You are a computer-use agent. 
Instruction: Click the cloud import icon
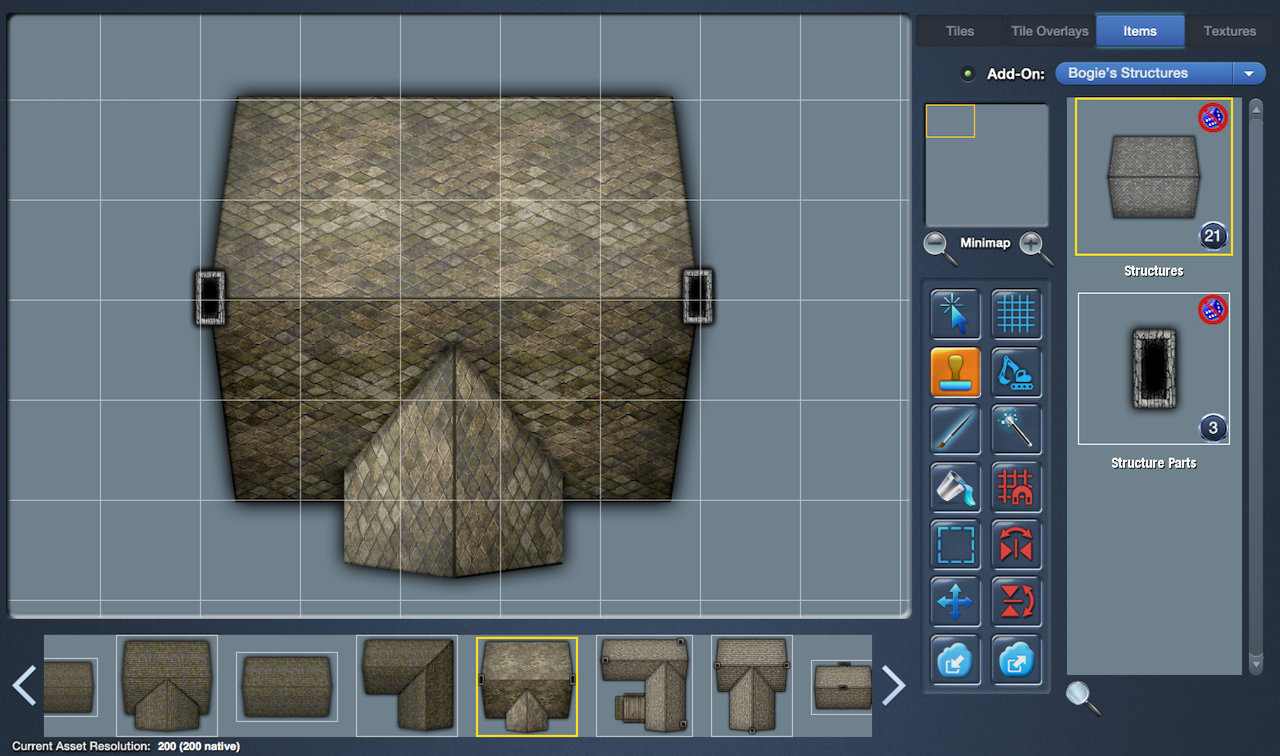click(x=955, y=659)
